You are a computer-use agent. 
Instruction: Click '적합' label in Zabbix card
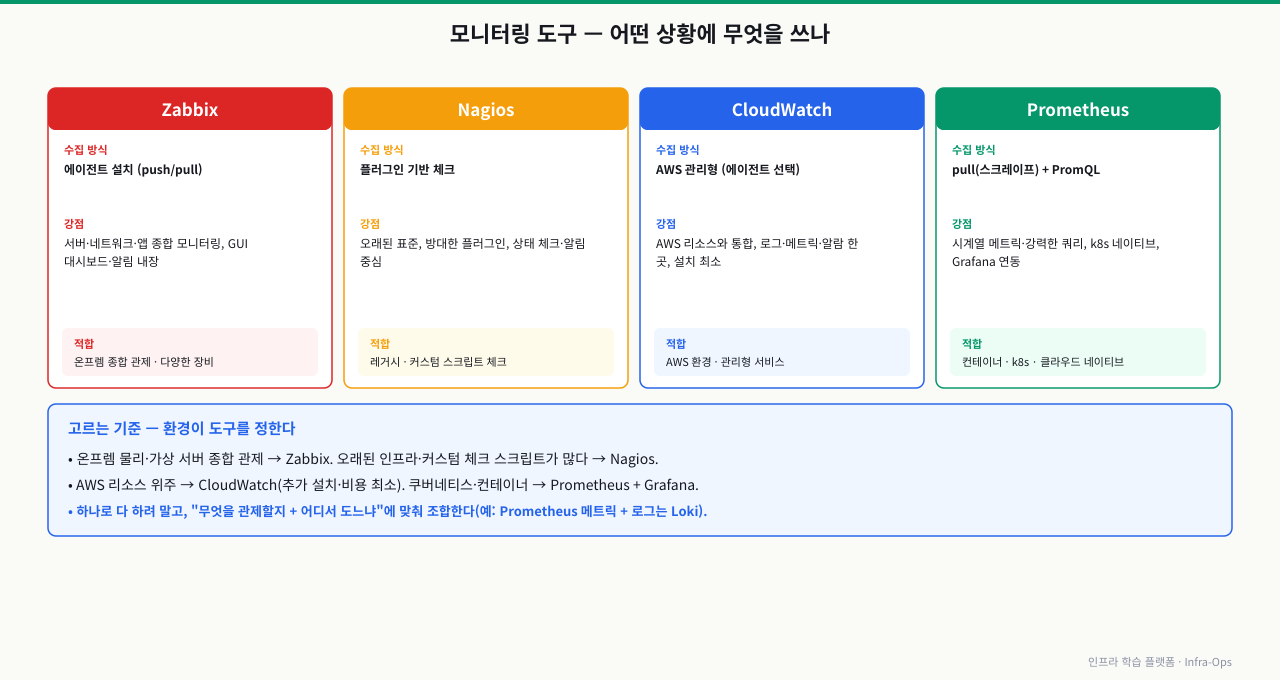[84, 343]
